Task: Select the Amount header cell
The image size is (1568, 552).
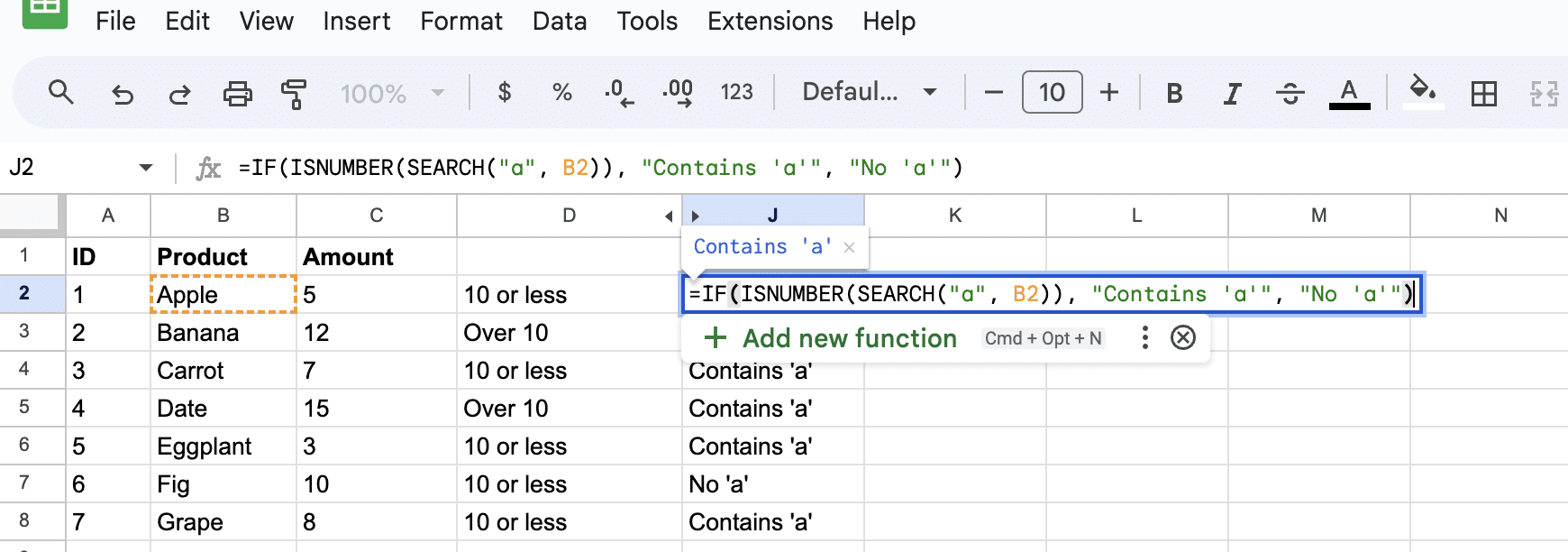Action: [377, 257]
